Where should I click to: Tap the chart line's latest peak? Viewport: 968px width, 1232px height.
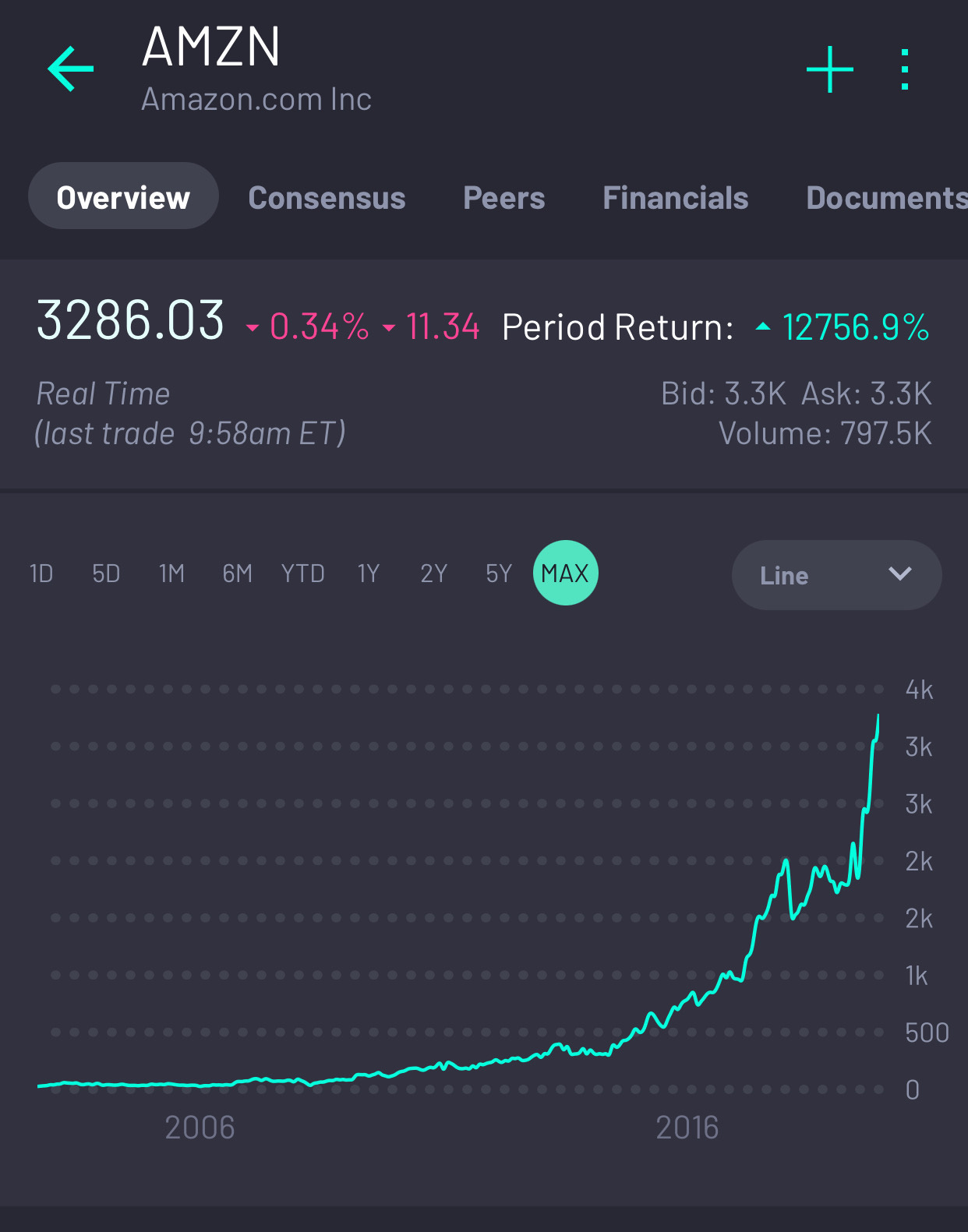[x=878, y=717]
